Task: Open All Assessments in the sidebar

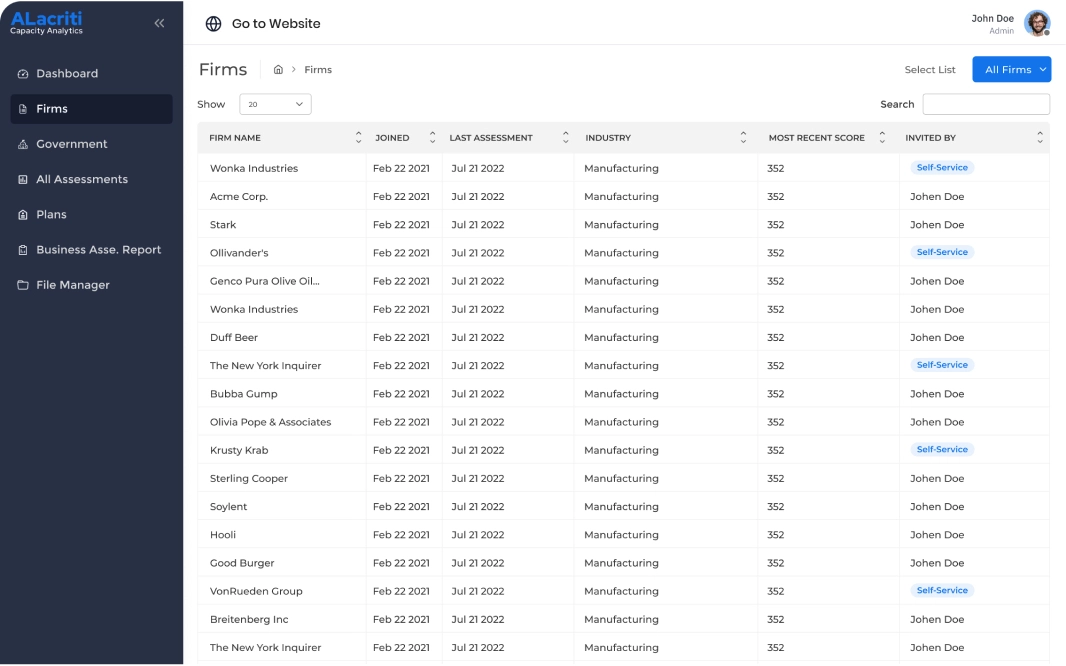Action: coord(82,180)
